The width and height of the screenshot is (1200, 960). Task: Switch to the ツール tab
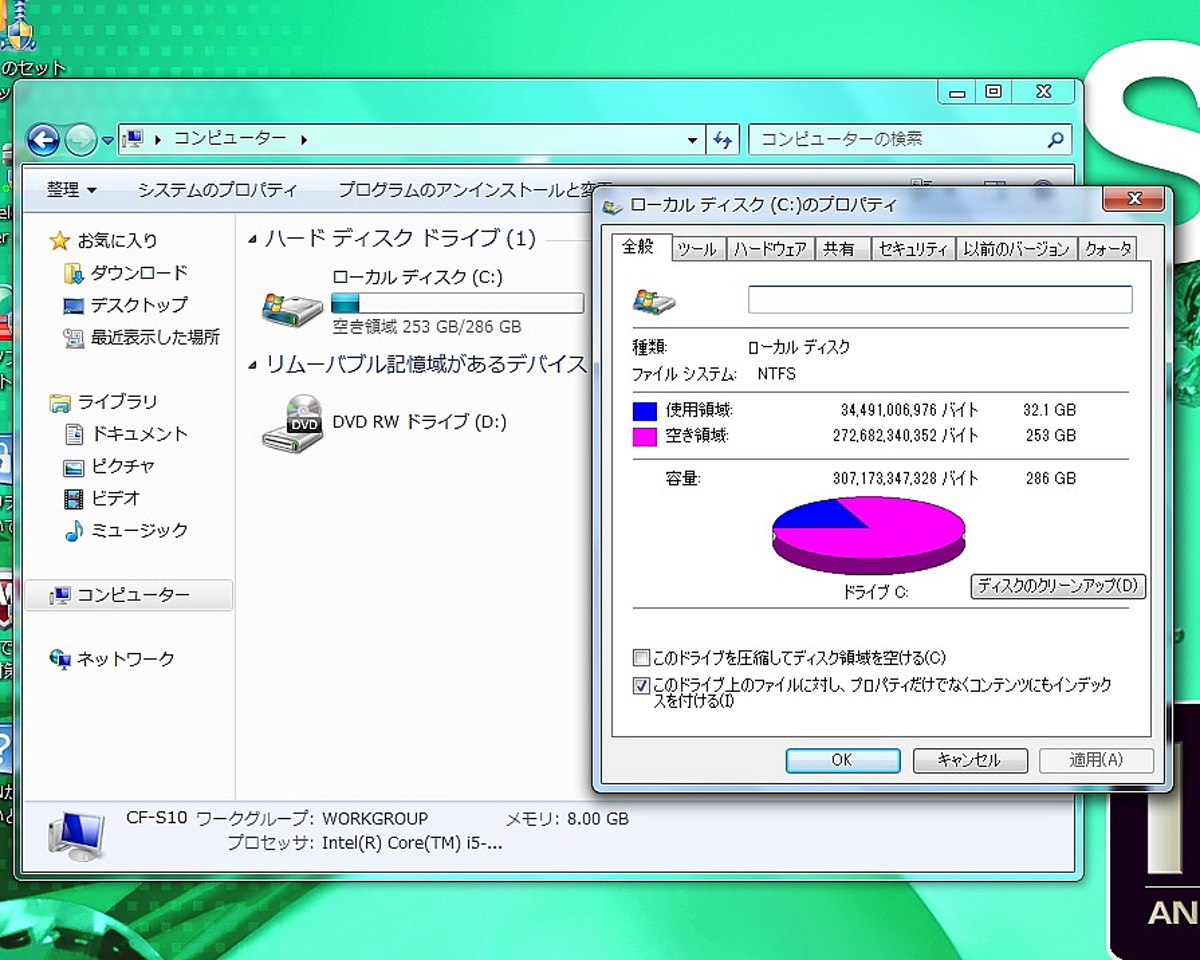(697, 250)
